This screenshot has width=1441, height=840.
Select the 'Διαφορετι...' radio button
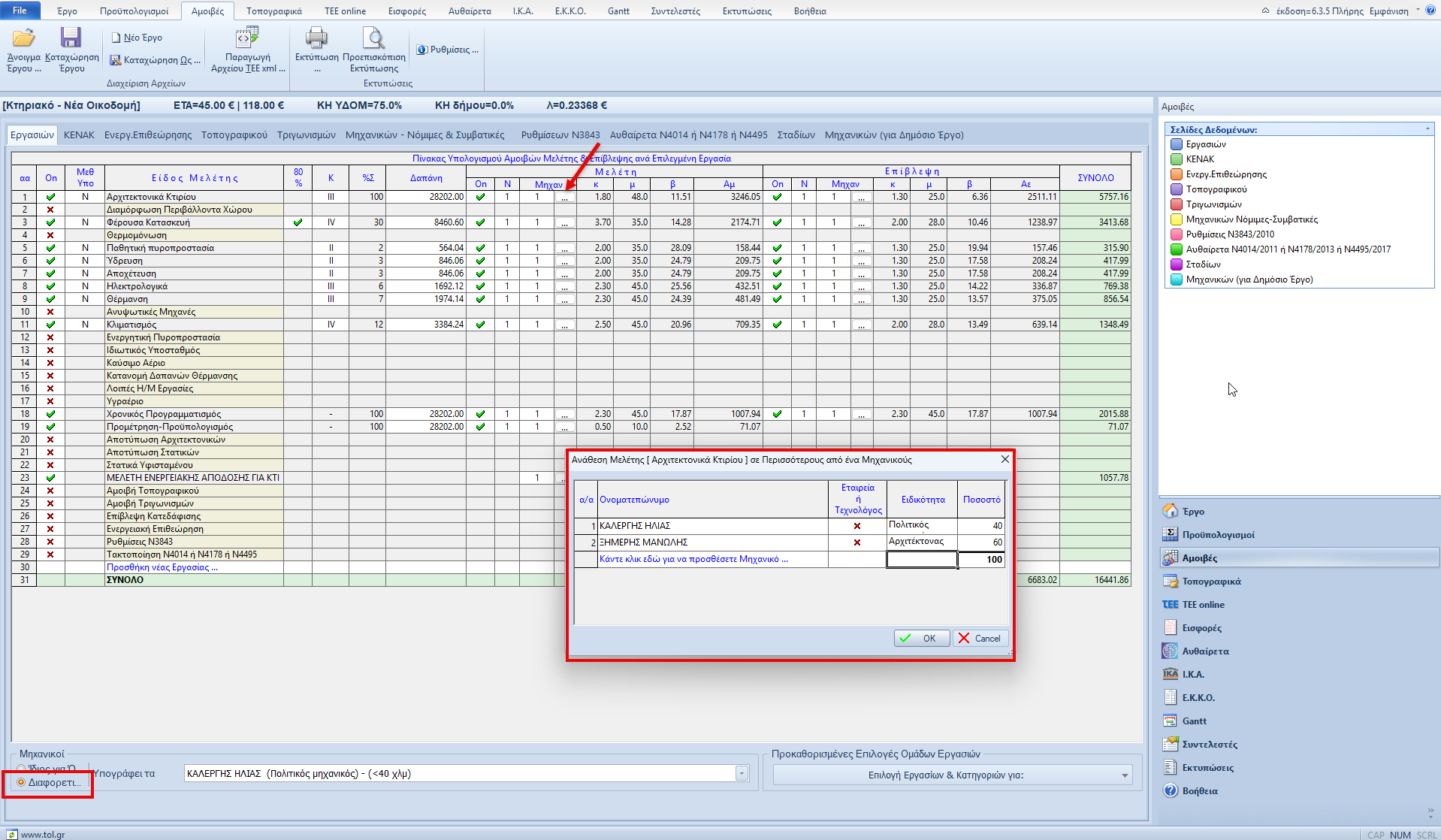(22, 782)
